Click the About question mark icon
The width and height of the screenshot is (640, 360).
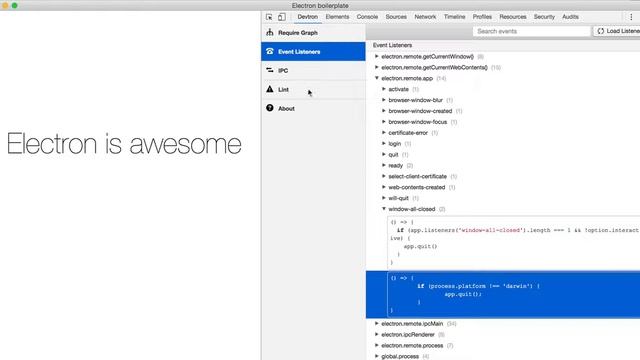point(270,108)
